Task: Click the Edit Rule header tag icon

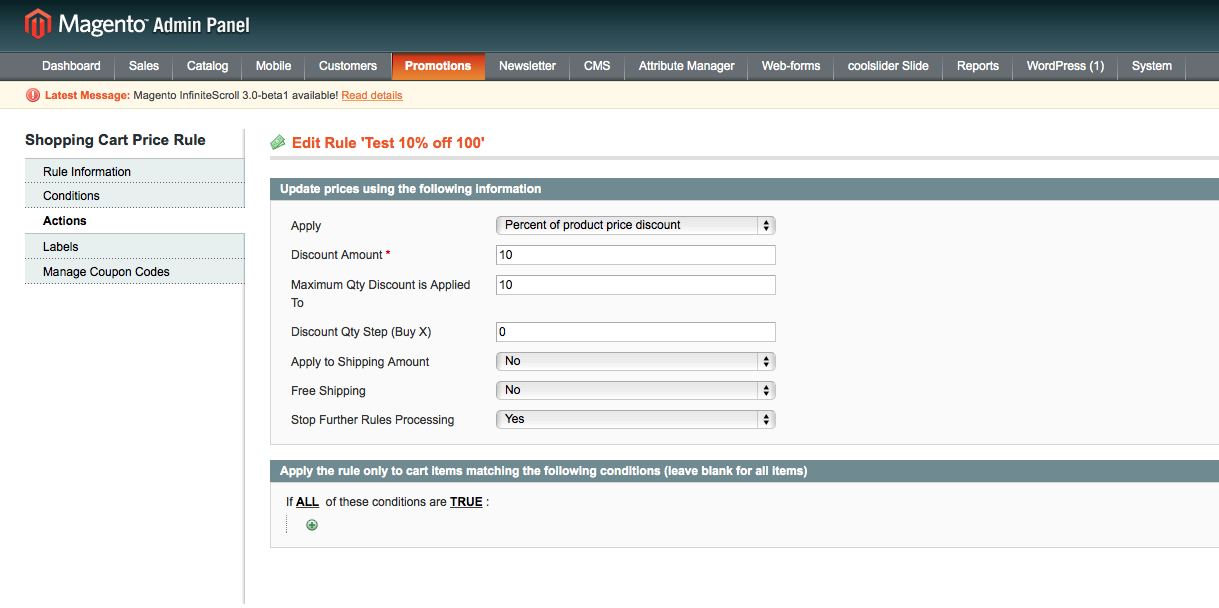Action: pos(278,143)
